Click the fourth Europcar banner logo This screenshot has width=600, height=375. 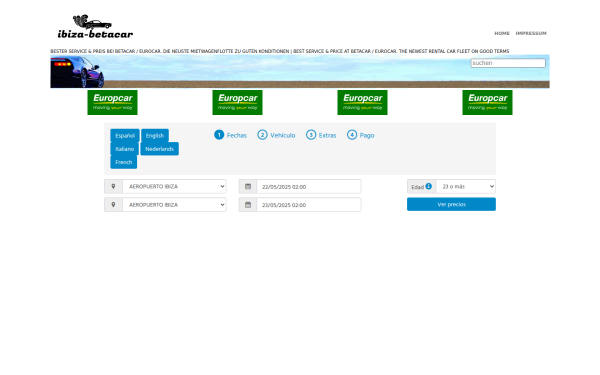(x=487, y=103)
